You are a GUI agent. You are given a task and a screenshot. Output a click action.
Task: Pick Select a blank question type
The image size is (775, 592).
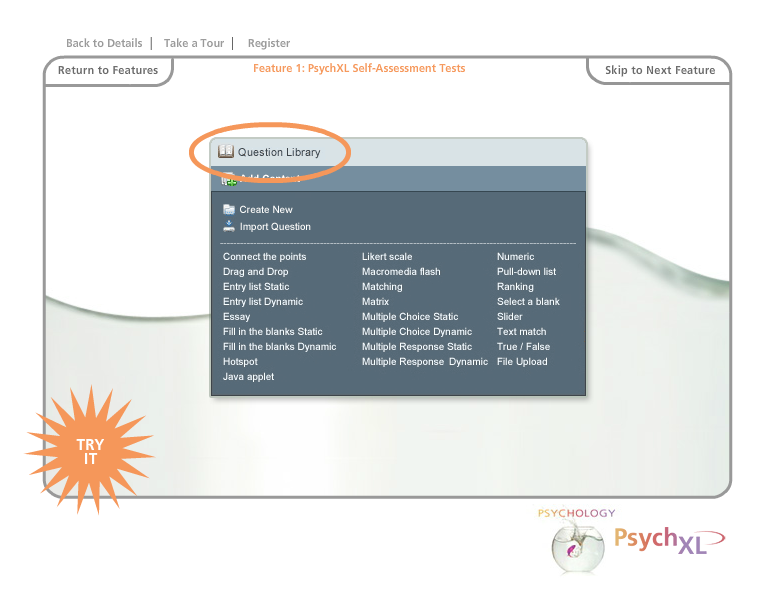pyautogui.click(x=528, y=301)
